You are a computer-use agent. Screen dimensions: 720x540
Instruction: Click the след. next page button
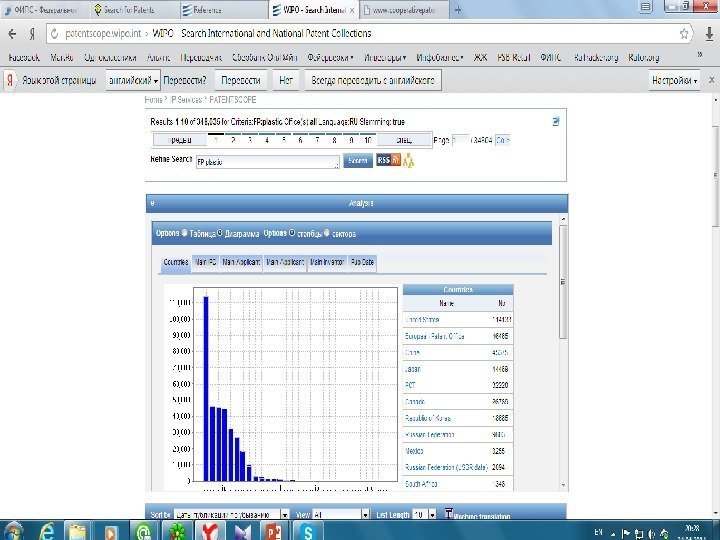[x=404, y=140]
